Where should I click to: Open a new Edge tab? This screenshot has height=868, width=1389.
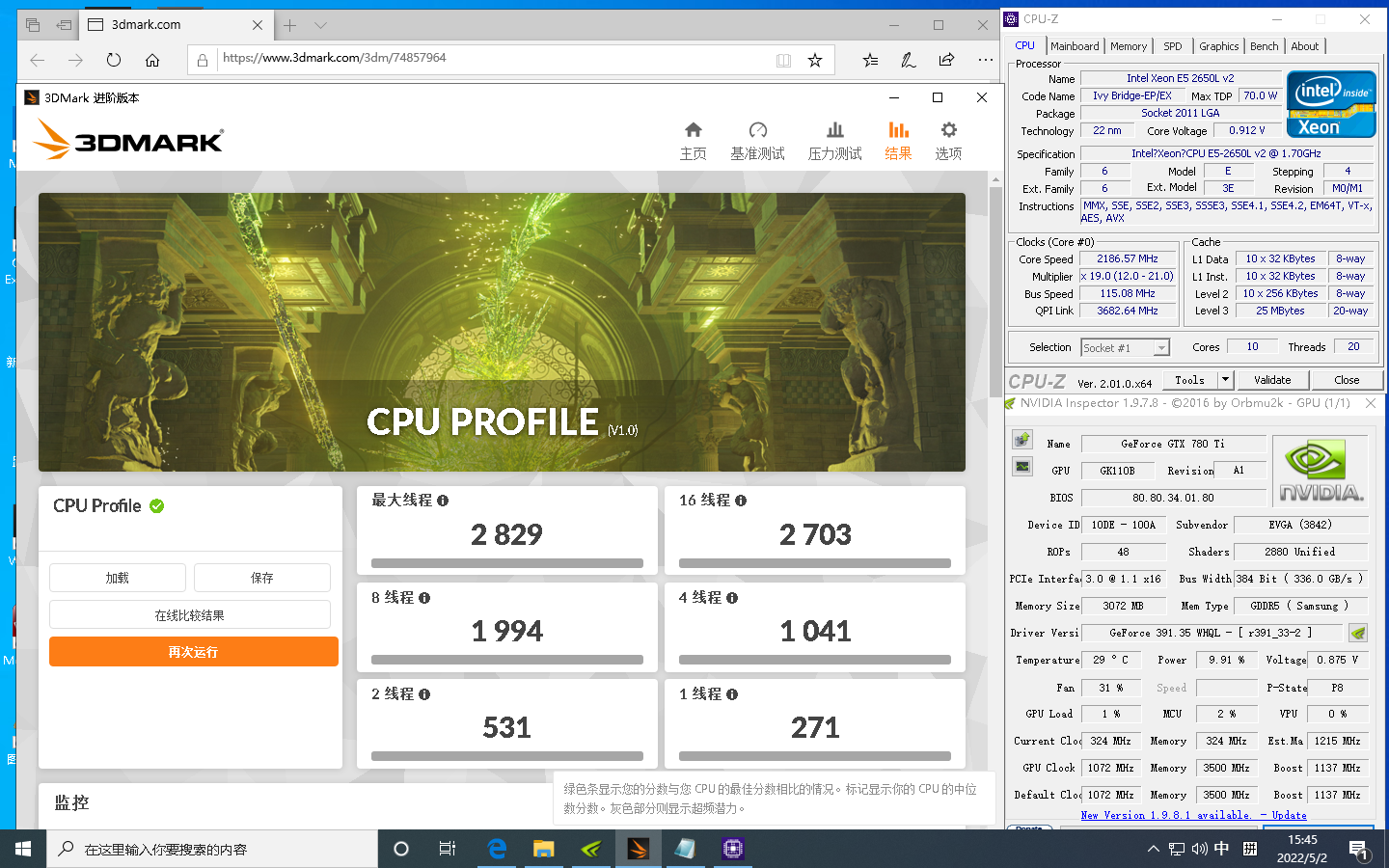[x=290, y=25]
